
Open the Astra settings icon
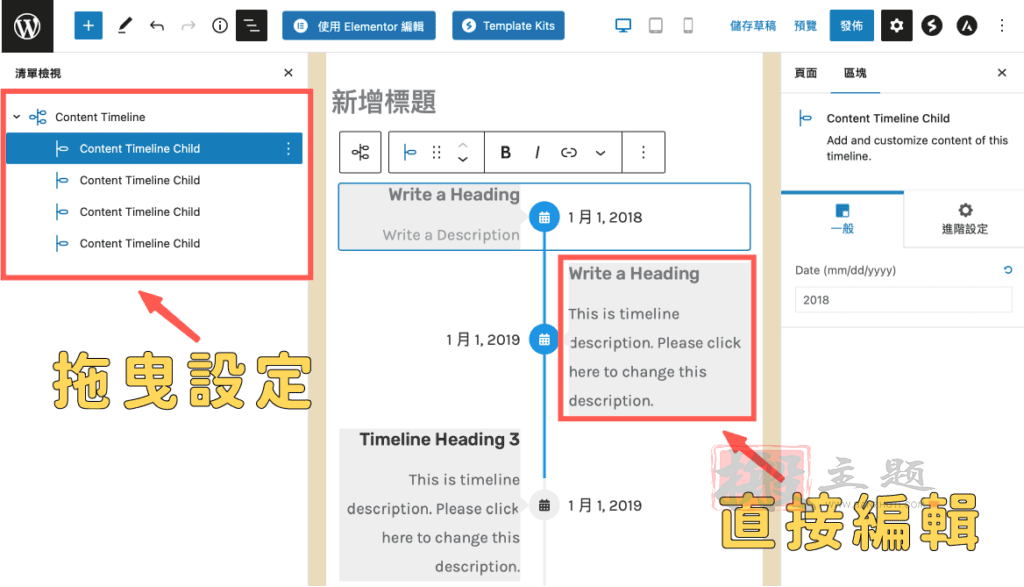click(967, 26)
